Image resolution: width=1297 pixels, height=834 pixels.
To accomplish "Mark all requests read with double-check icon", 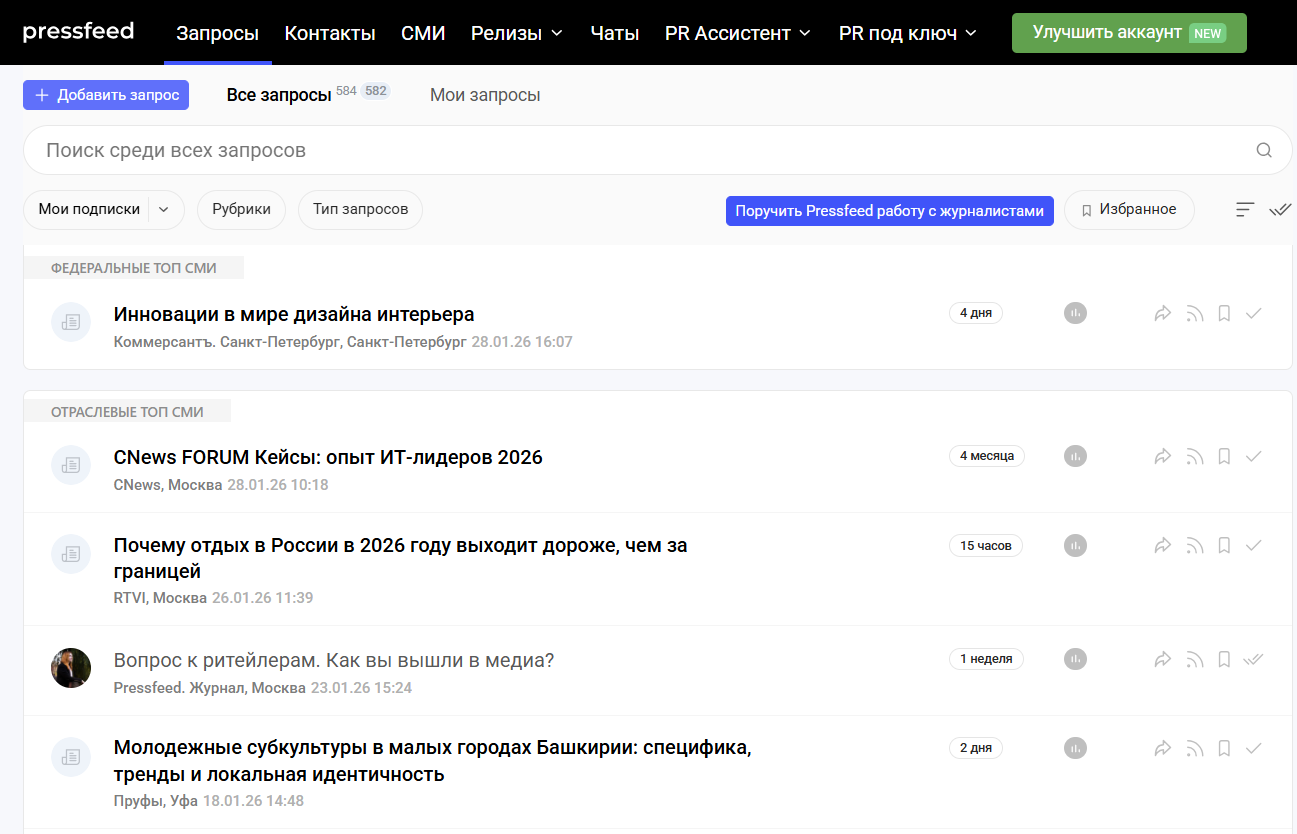I will 1280,210.
